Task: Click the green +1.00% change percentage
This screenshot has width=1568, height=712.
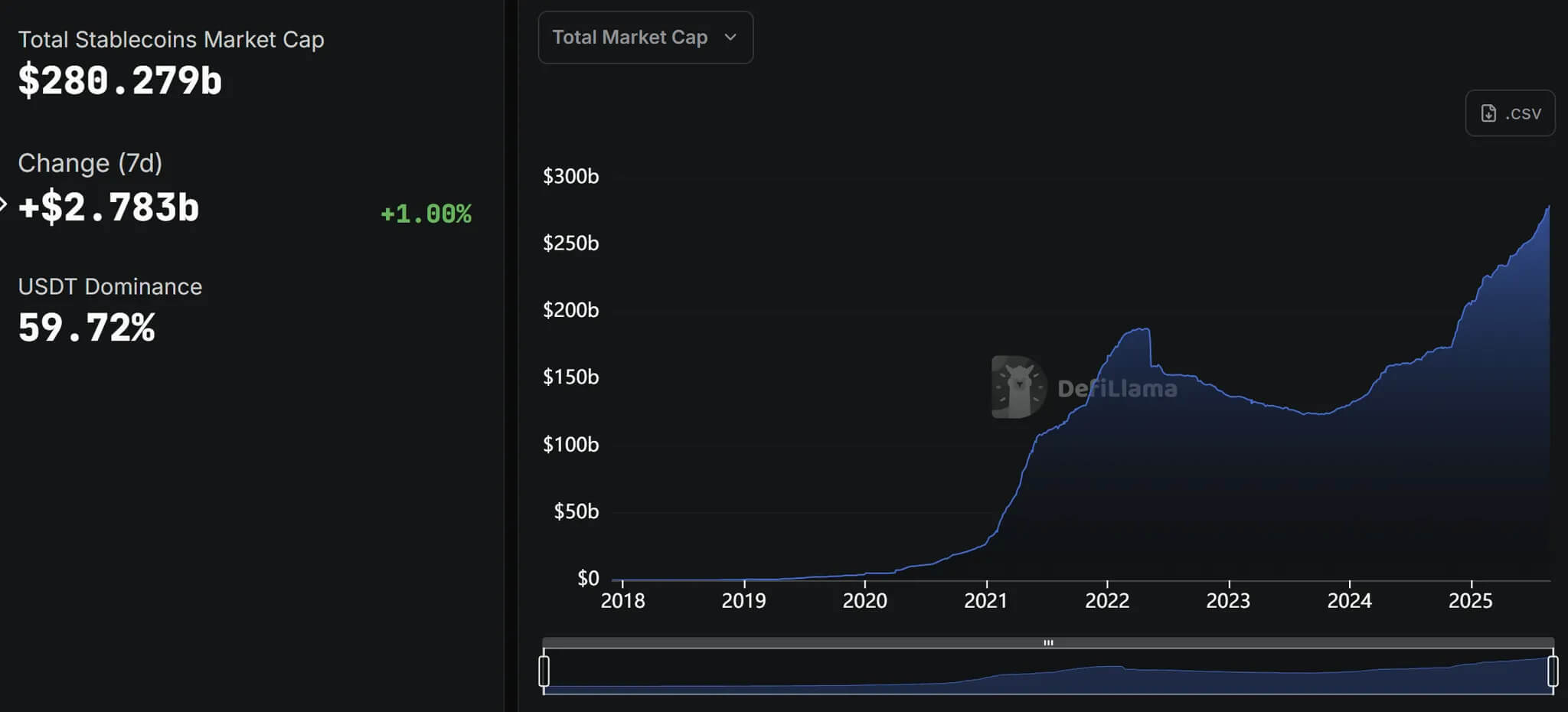Action: pos(426,214)
